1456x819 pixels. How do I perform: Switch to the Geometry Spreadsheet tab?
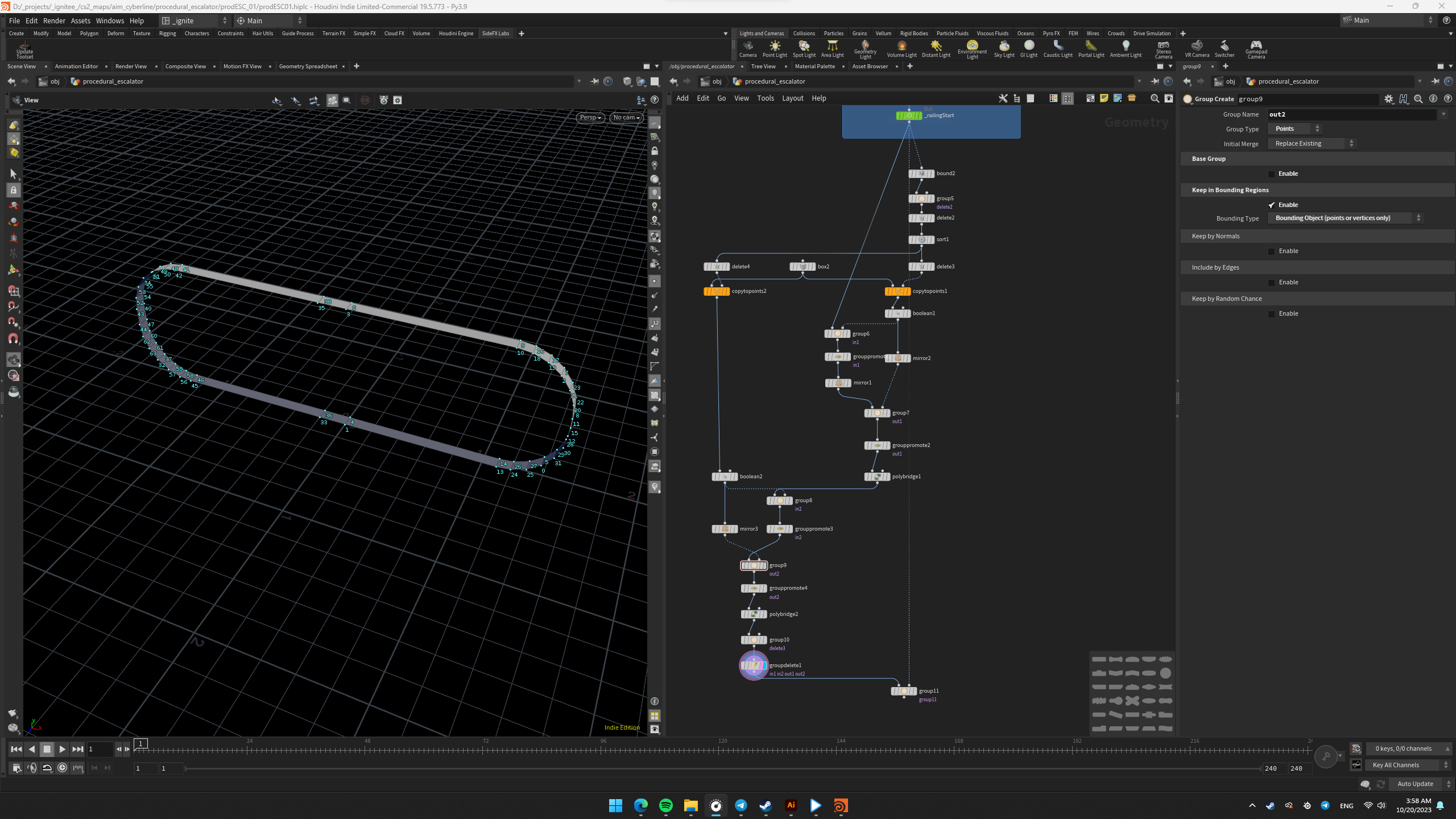[308, 67]
